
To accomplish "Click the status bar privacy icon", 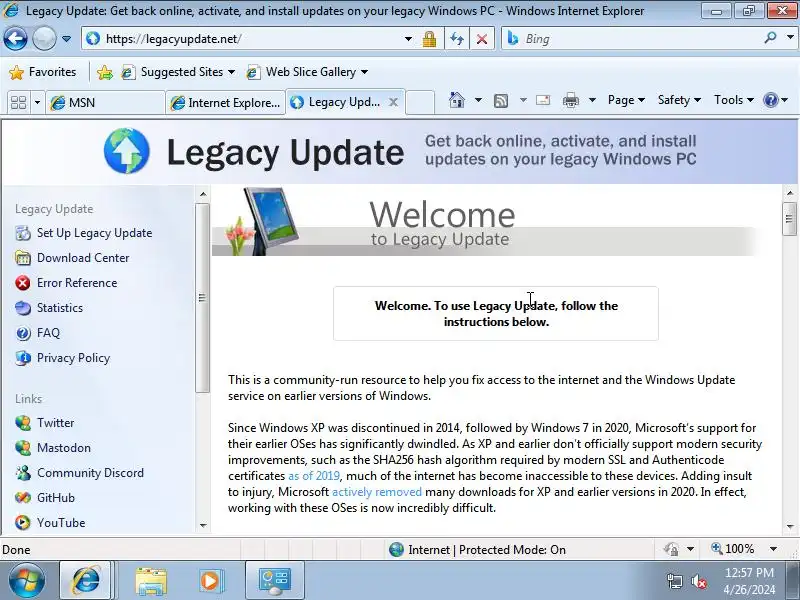I will coord(671,549).
